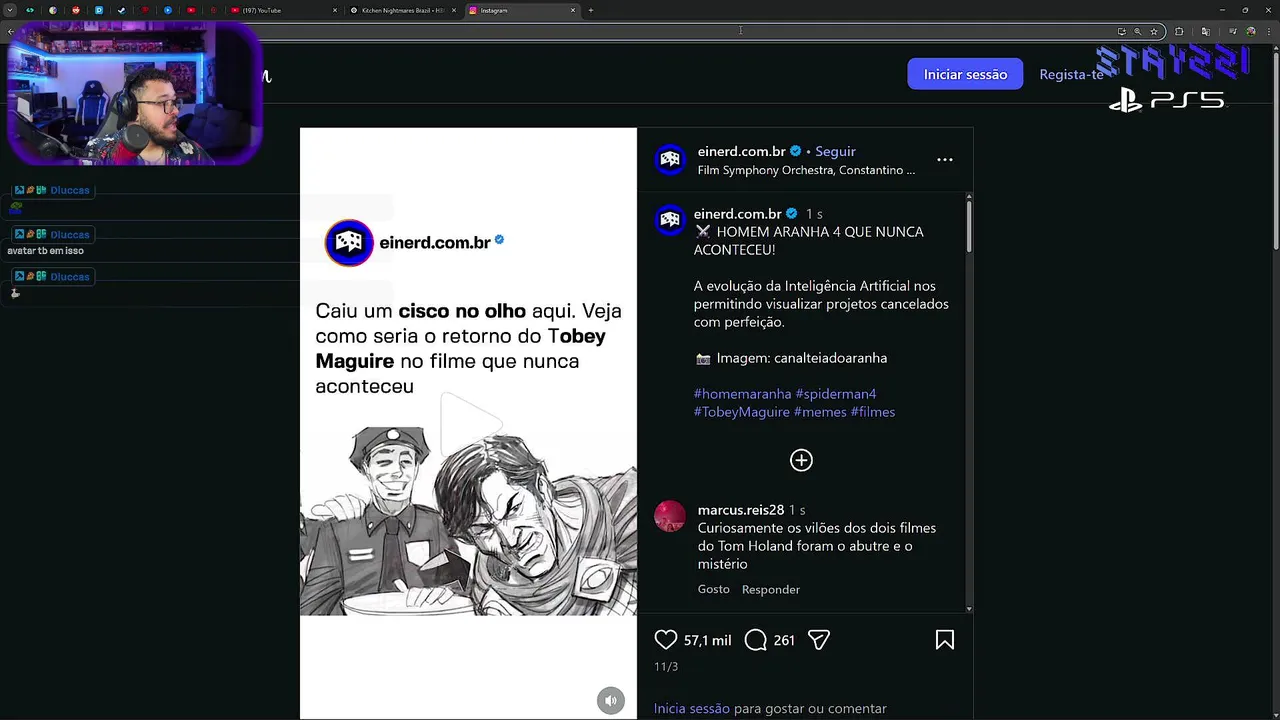Click the Regista-te link
Screen dimensions: 1280x720
click(1071, 75)
